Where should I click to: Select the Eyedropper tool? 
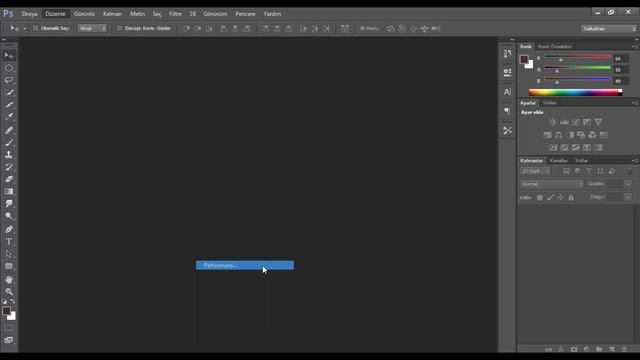pyautogui.click(x=9, y=117)
